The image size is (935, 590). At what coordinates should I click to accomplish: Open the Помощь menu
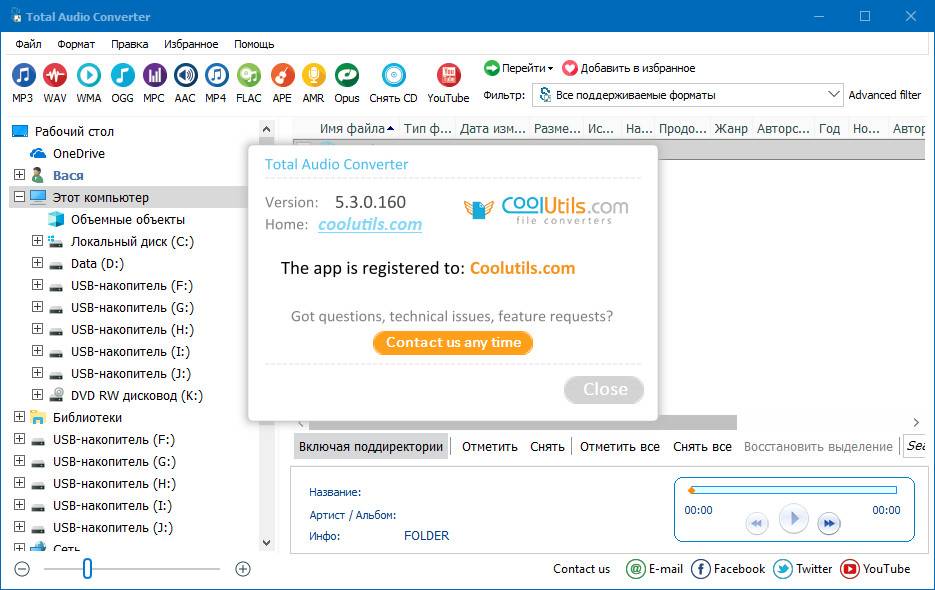(x=254, y=44)
